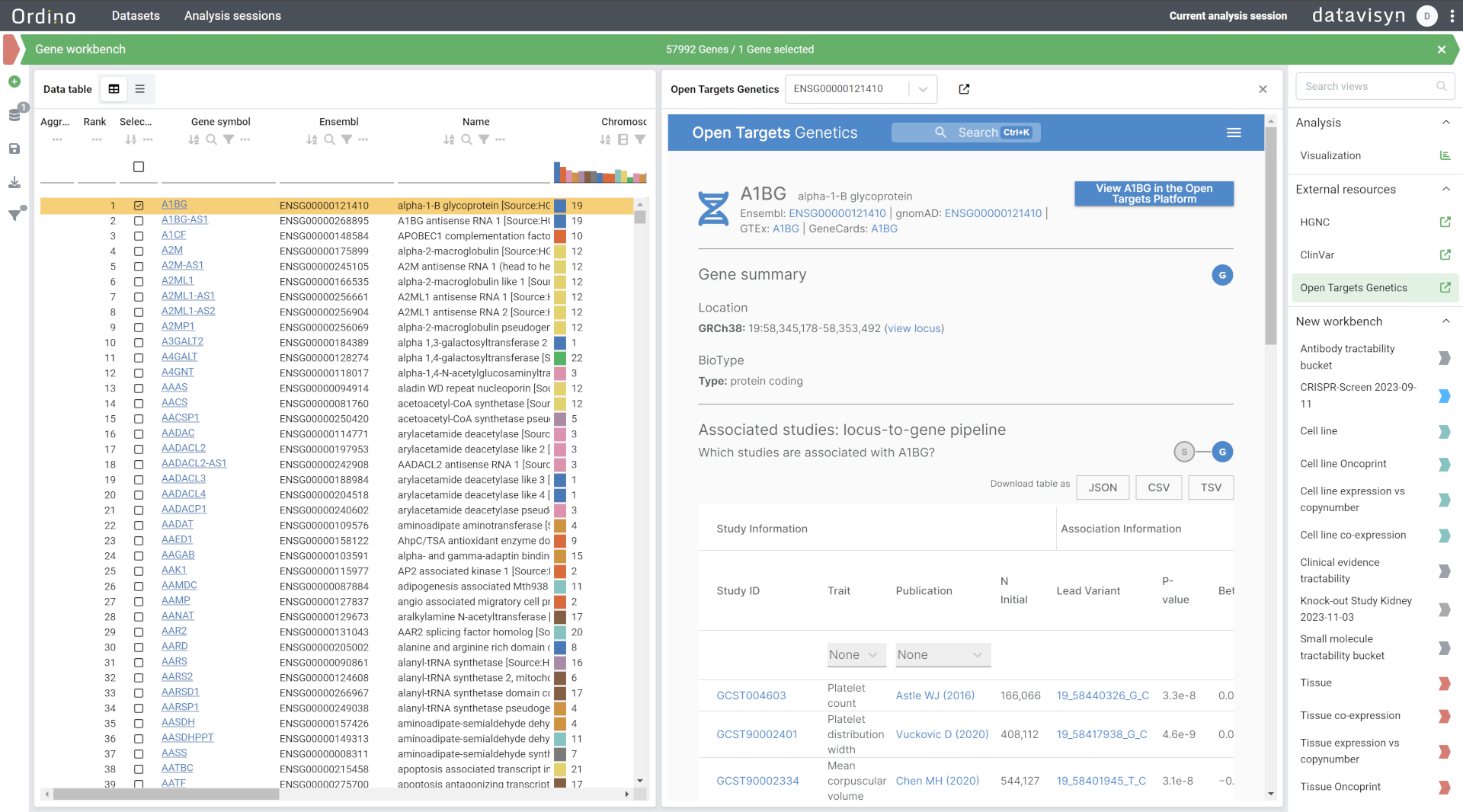Click the blue G icon beside Gene summary
Screen dimensions: 1463x812
[x=1222, y=275]
